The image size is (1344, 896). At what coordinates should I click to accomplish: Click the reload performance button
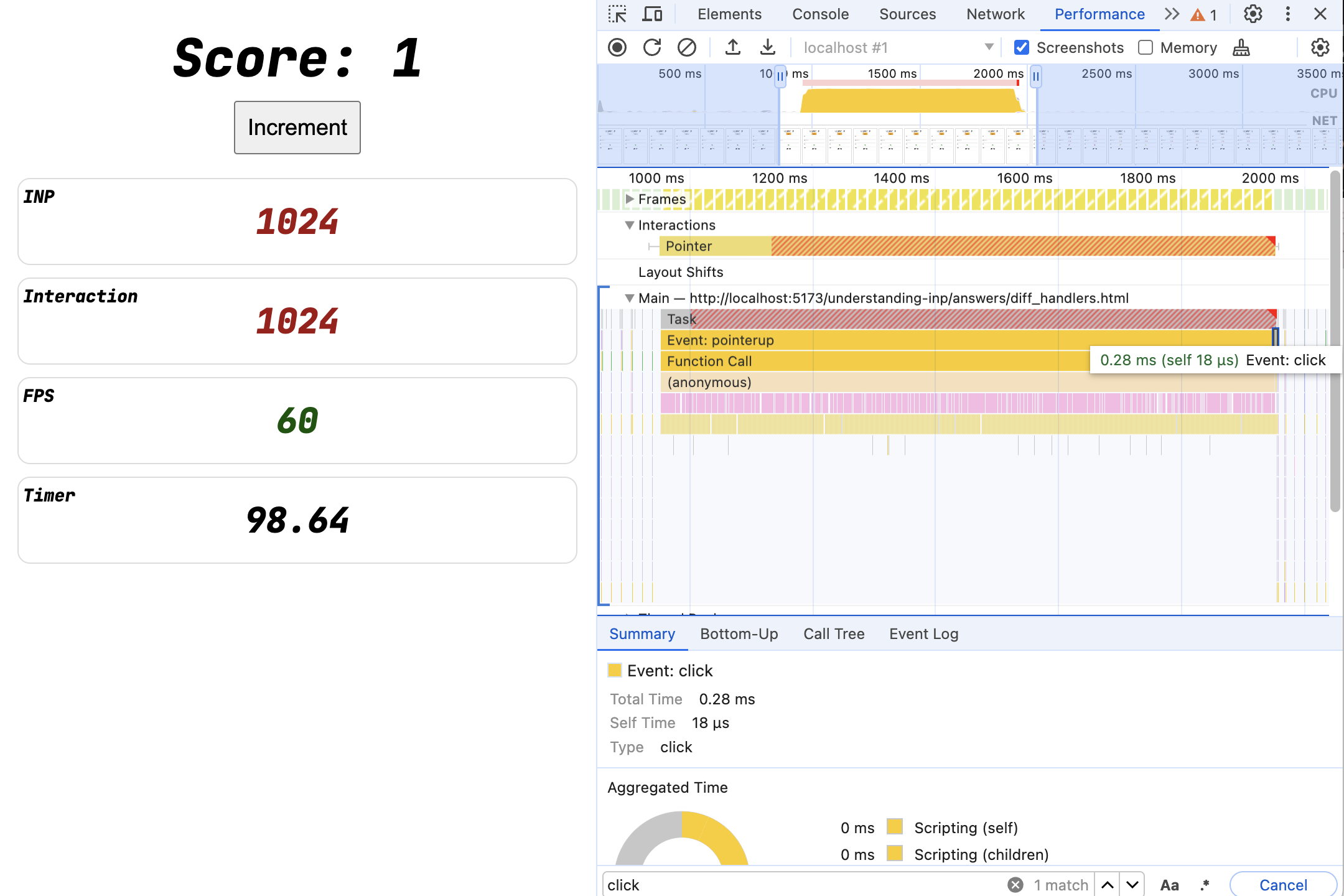651,47
